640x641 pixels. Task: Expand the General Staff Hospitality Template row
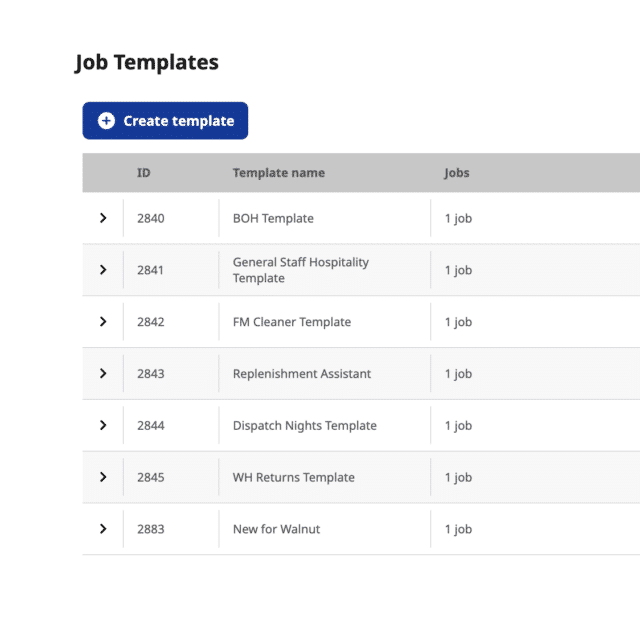103,270
